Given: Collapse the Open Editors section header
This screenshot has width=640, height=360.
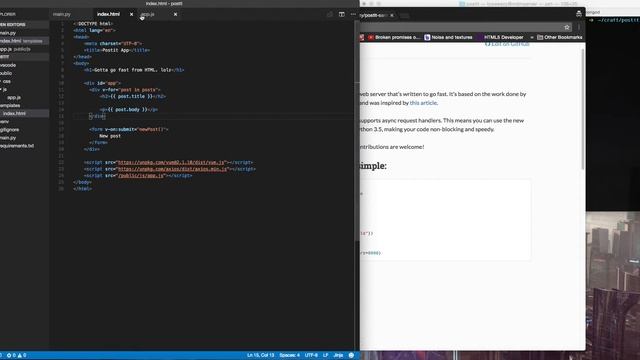Looking at the screenshot, I should (24, 24).
